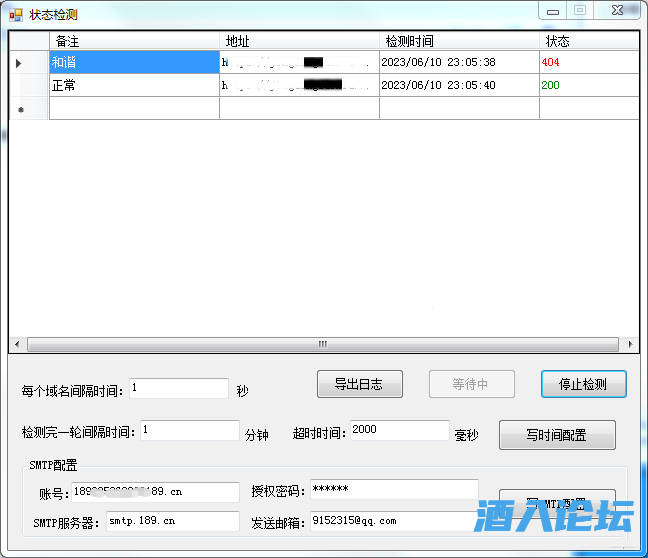Click the SMTP 账号 input field
The image size is (648, 558).
click(155, 492)
